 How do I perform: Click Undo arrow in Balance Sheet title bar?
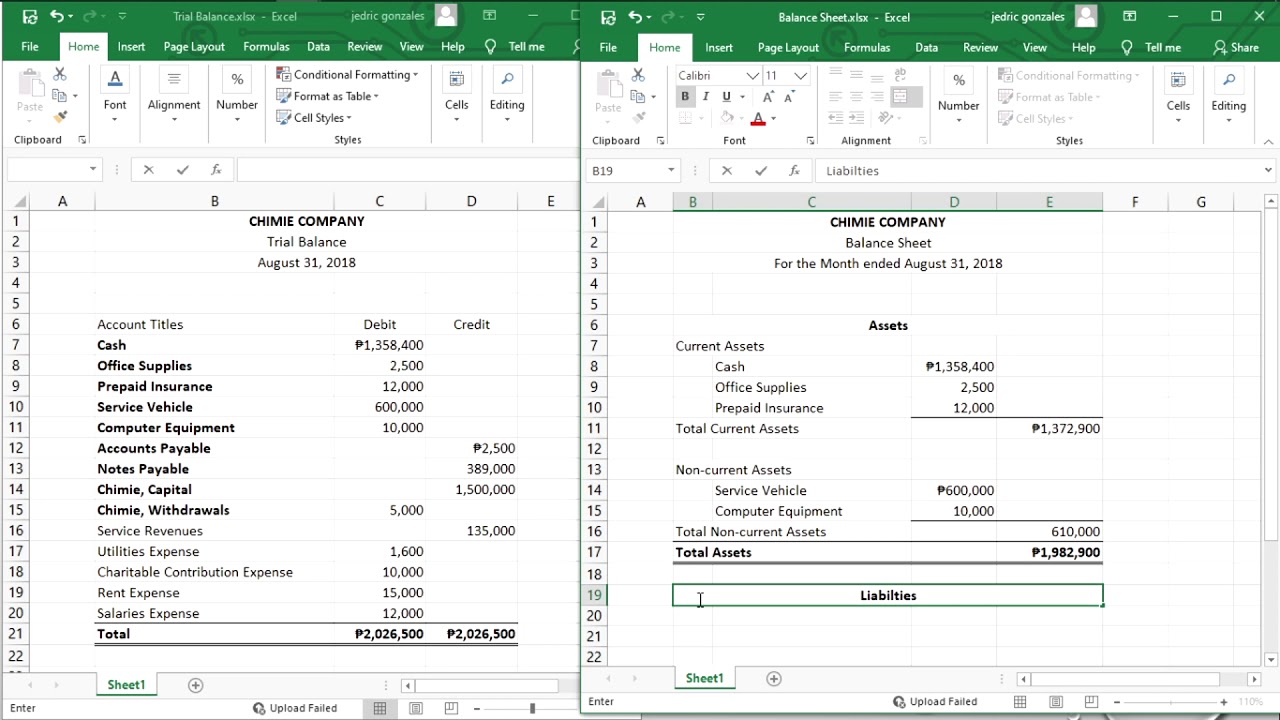[x=635, y=17]
